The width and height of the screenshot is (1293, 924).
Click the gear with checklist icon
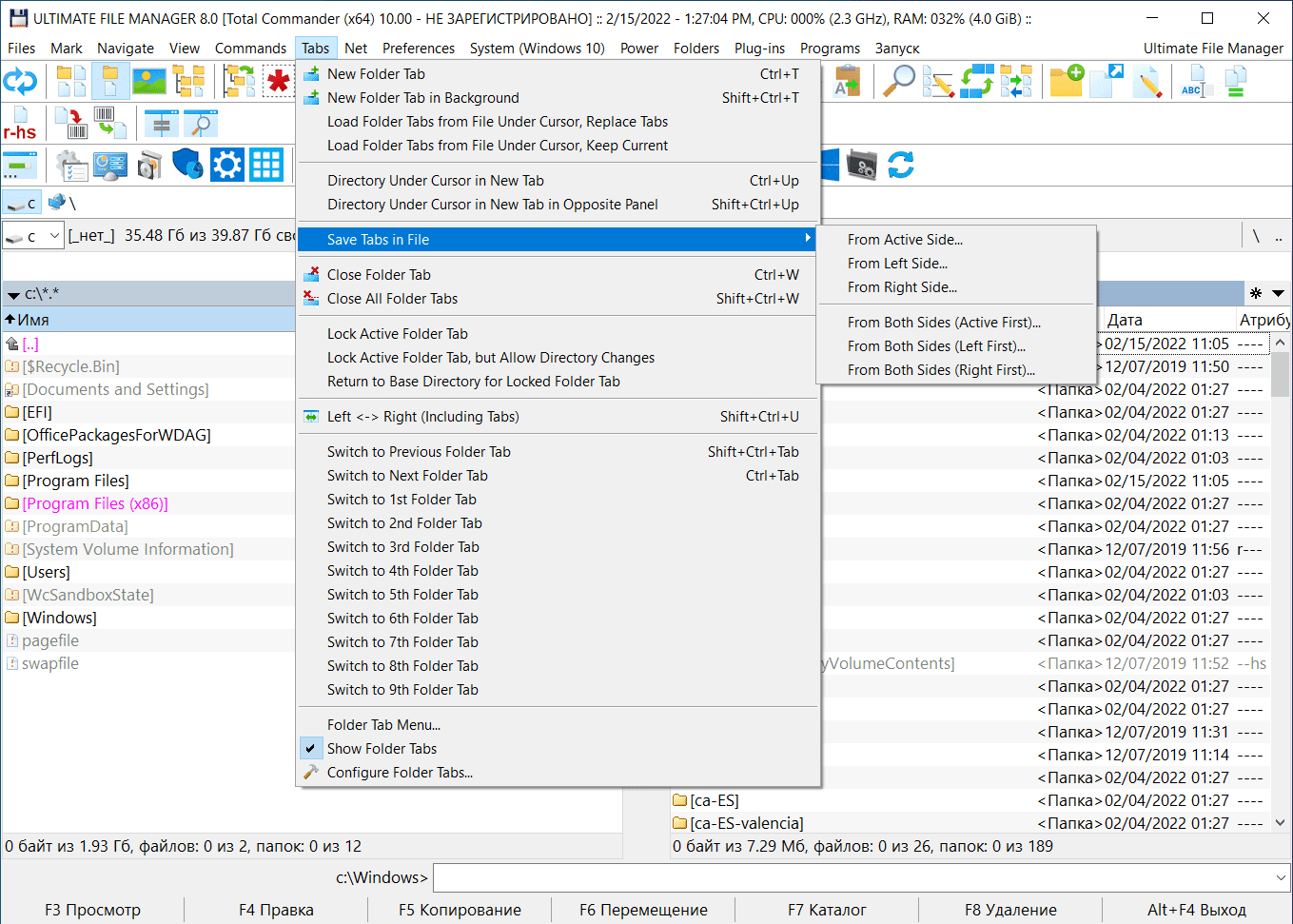(71, 166)
